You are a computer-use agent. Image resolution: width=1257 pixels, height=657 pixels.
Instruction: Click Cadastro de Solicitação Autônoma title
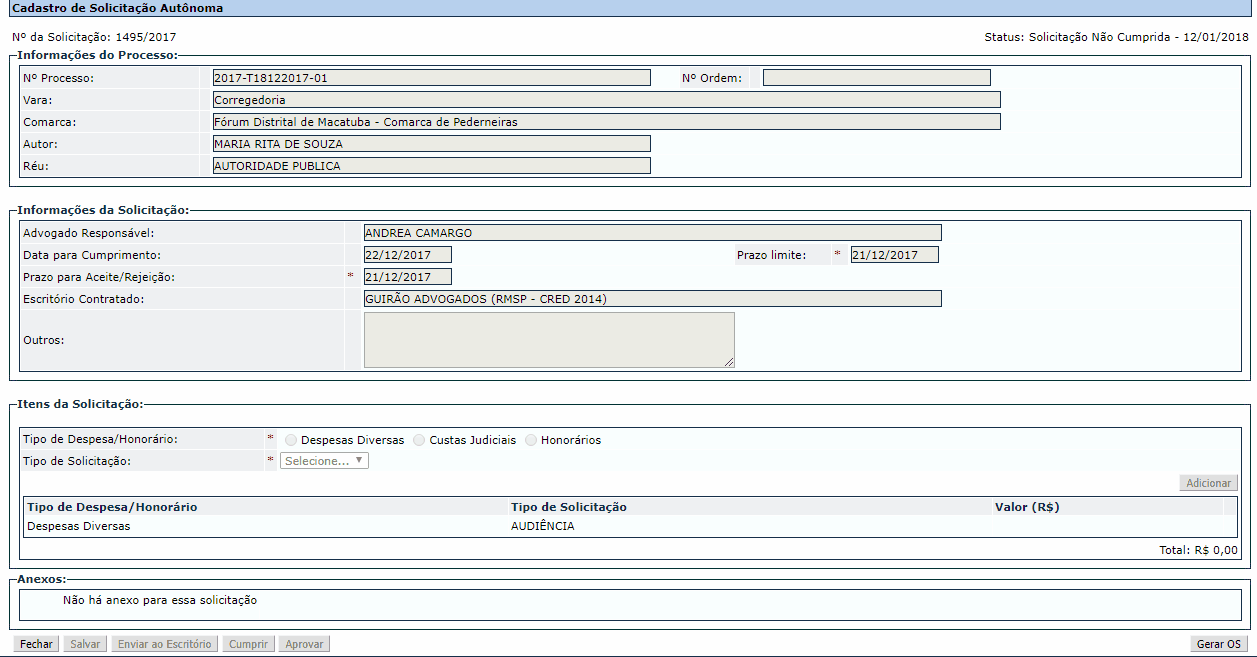coord(118,8)
